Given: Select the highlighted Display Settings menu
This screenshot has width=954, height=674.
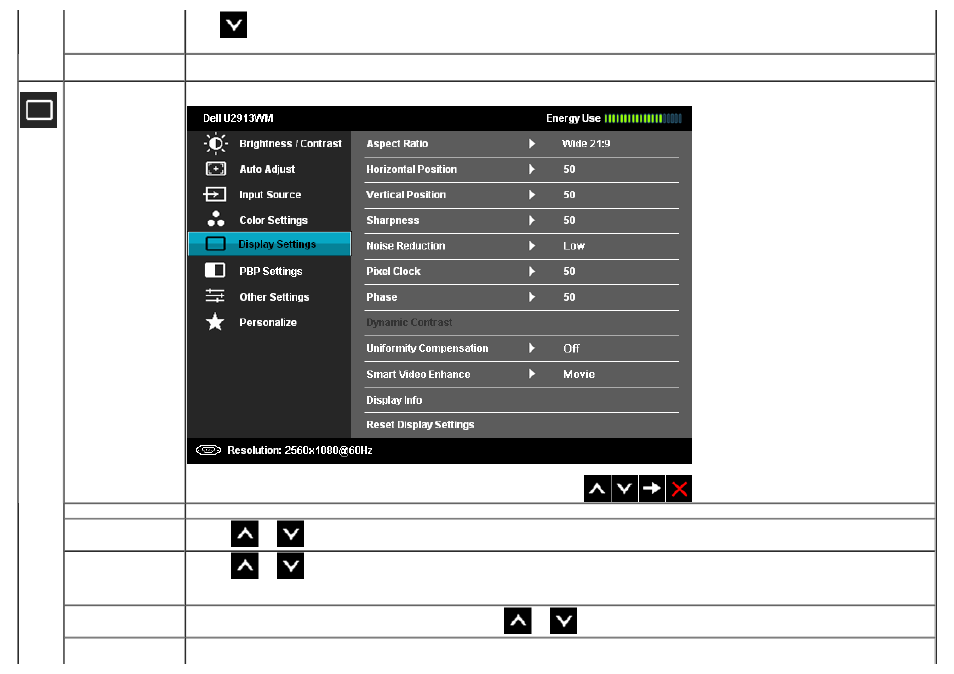Looking at the screenshot, I should coord(270,244).
